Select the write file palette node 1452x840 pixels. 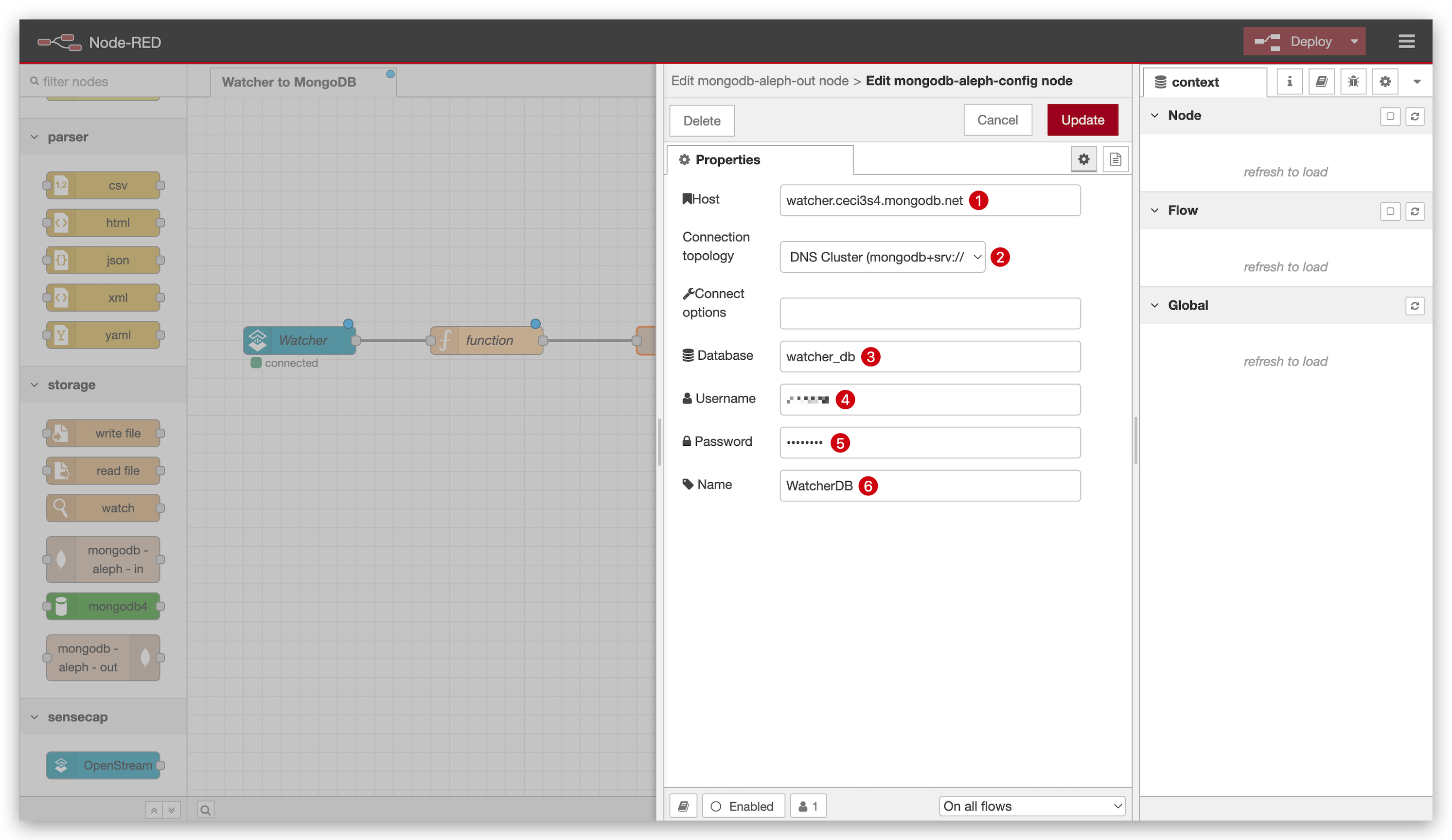click(103, 433)
